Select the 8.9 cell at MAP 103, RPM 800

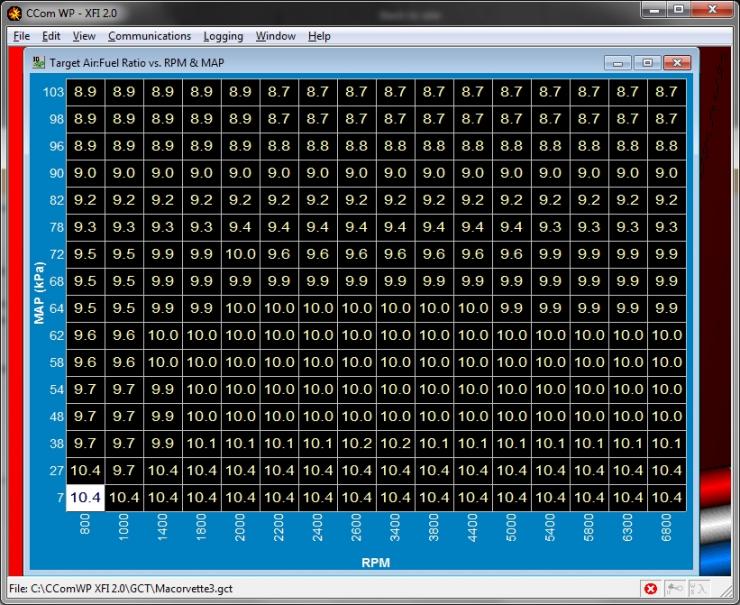point(85,92)
